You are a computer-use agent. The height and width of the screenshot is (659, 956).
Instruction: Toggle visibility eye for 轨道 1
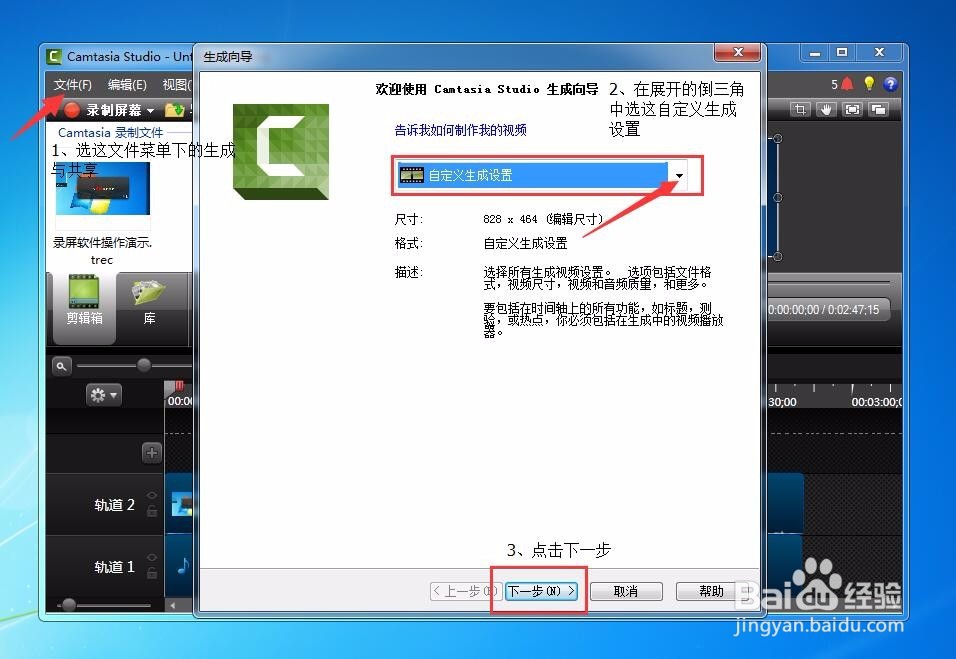(x=152, y=558)
